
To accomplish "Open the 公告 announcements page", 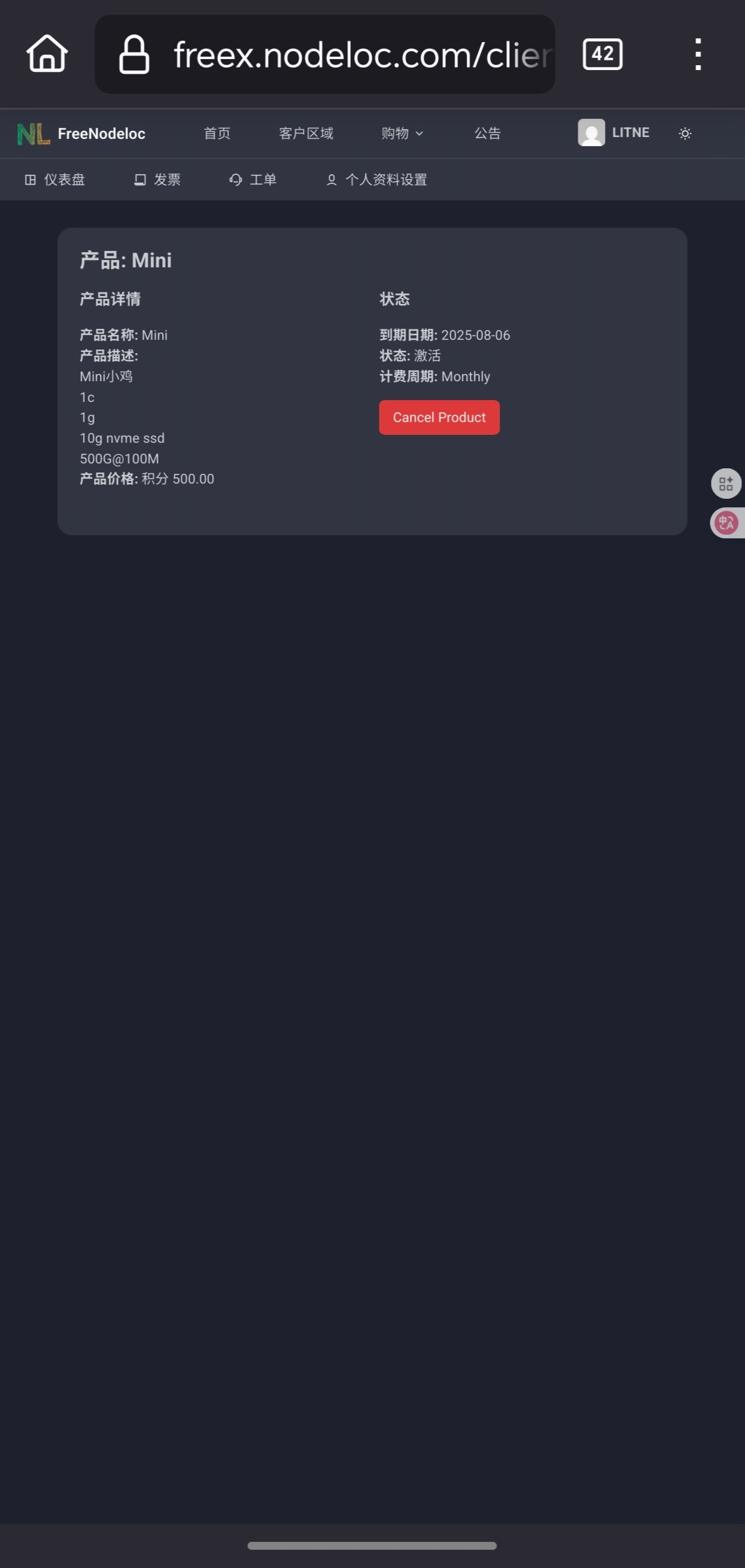I will click(x=487, y=133).
